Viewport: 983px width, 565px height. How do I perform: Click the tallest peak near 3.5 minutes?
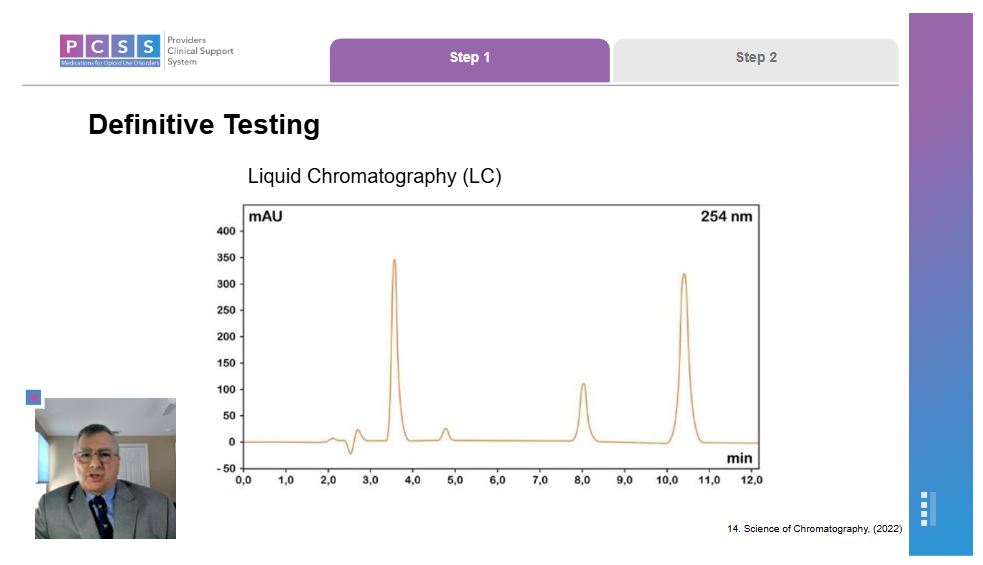(x=394, y=262)
